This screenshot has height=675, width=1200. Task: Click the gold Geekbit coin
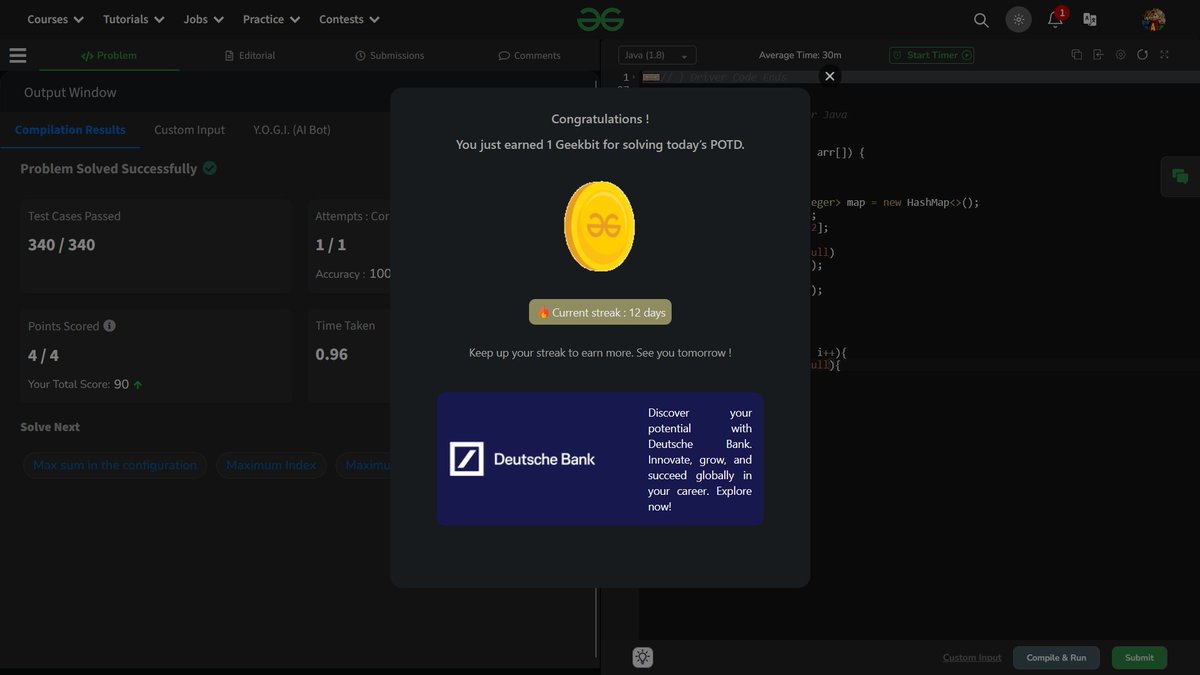[x=599, y=226]
